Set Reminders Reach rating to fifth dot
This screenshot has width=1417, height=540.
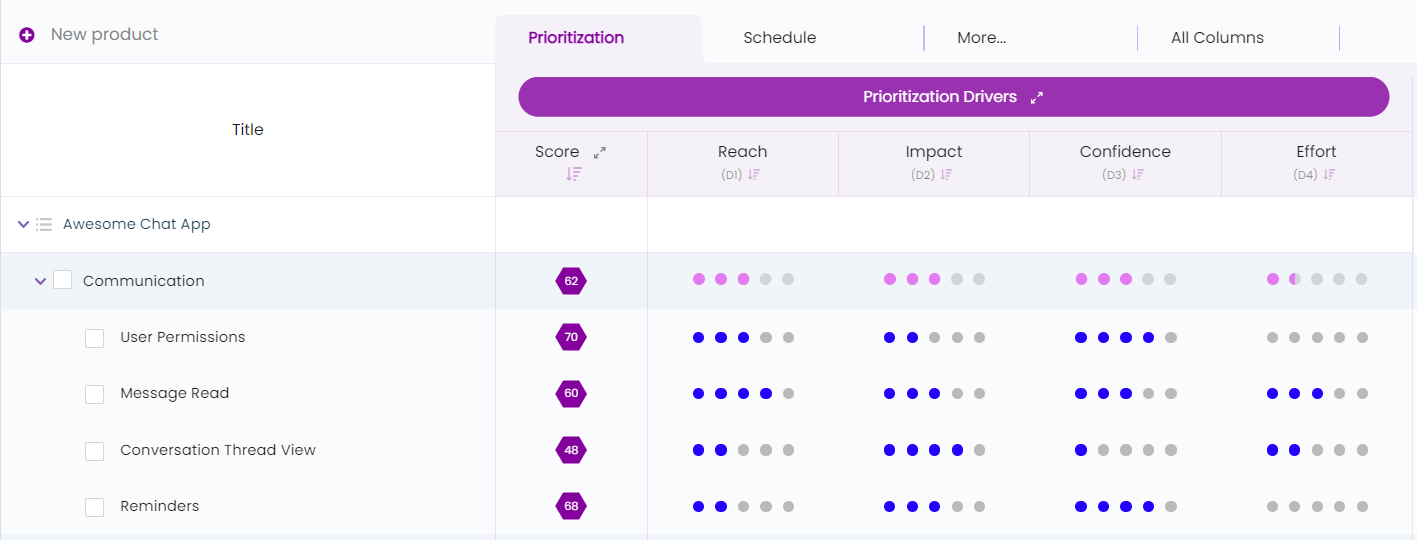click(788, 507)
